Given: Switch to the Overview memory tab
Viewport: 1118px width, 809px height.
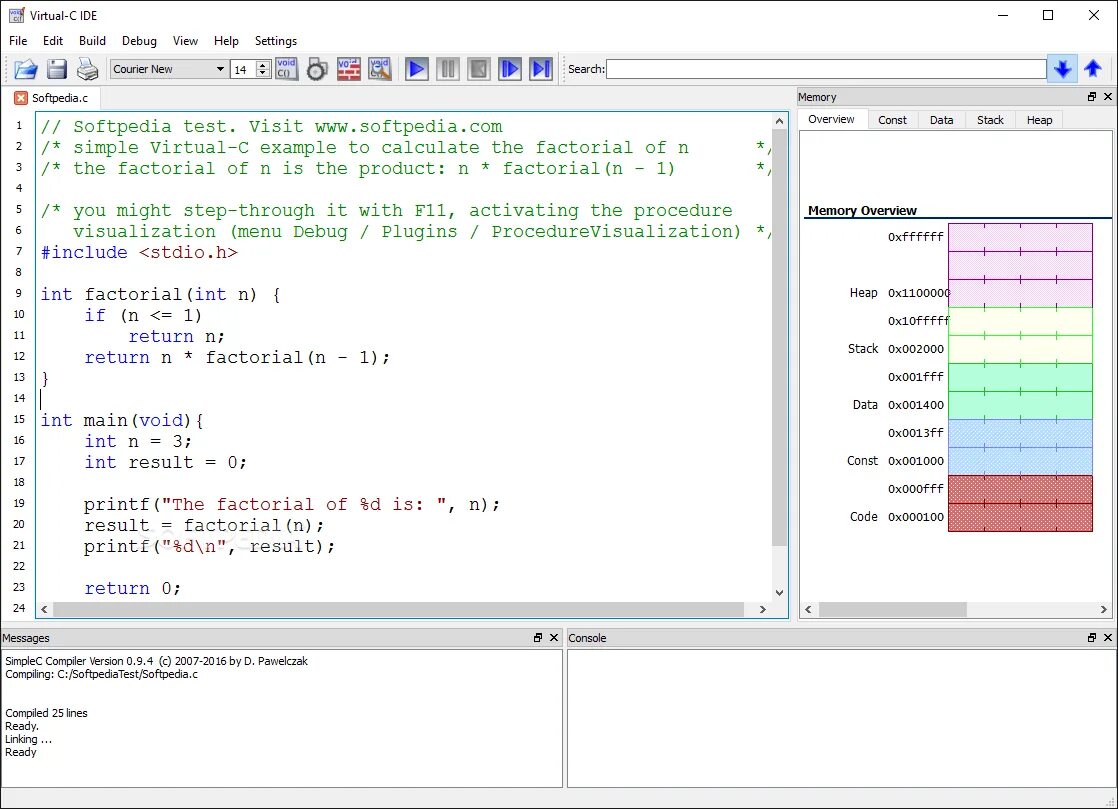Looking at the screenshot, I should 831,120.
